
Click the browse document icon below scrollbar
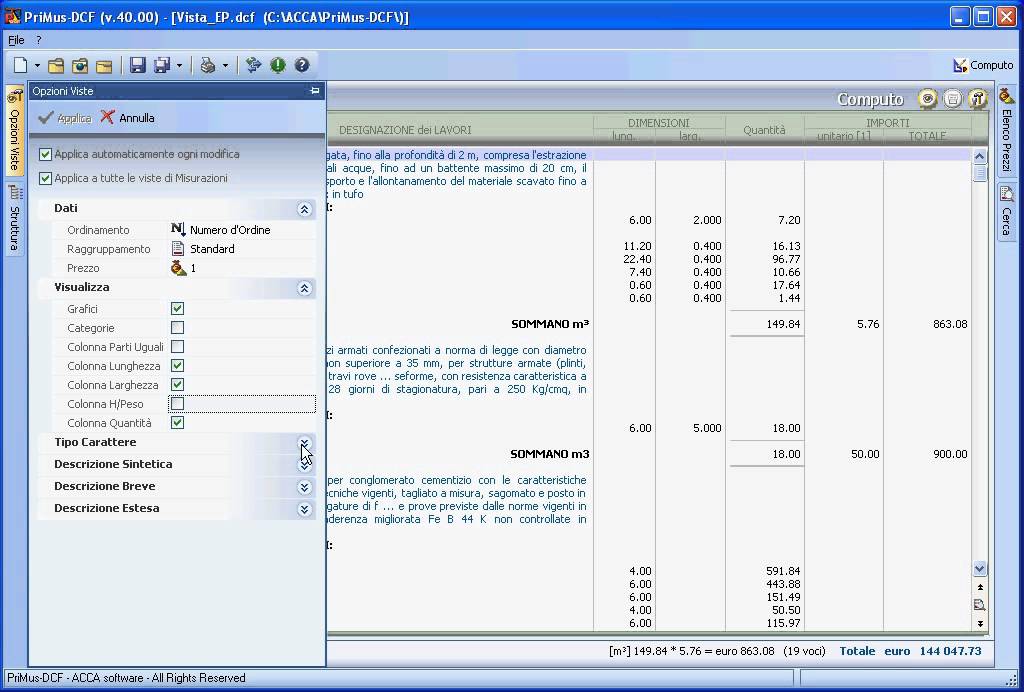coord(980,605)
